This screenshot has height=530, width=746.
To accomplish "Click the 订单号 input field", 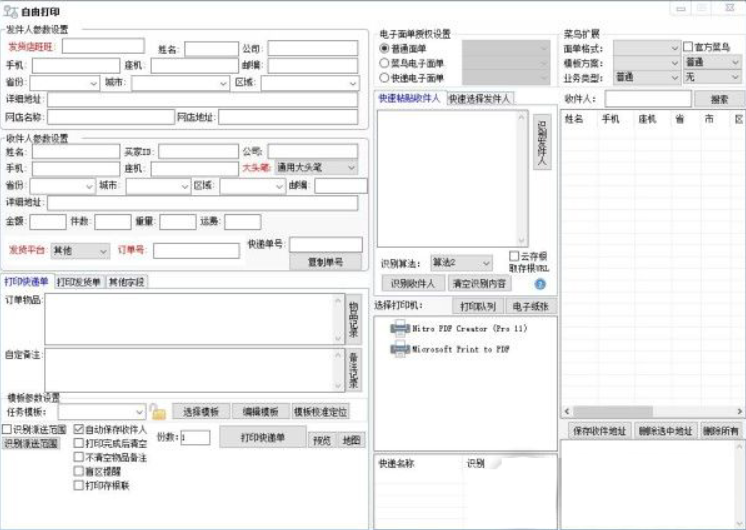I will (x=196, y=251).
